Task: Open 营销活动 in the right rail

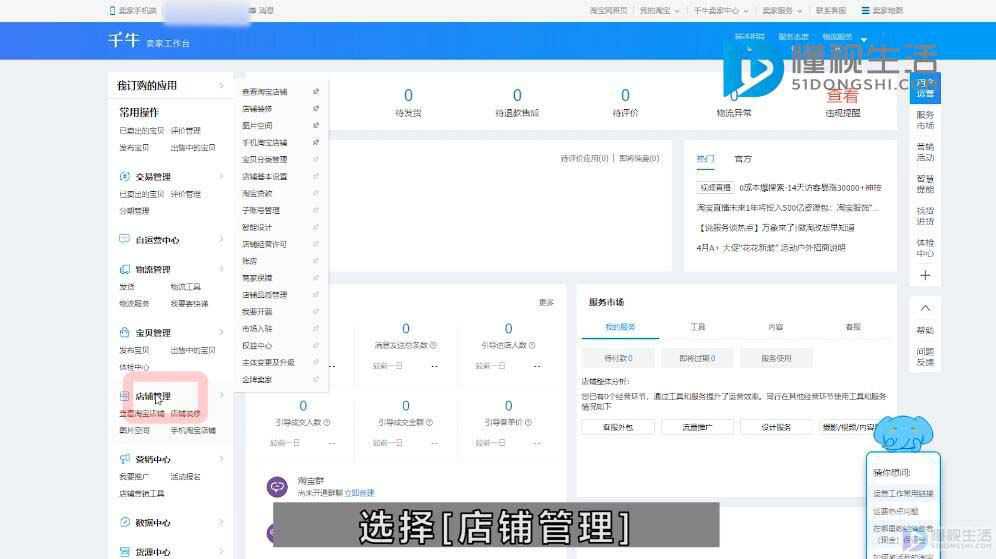Action: point(925,152)
